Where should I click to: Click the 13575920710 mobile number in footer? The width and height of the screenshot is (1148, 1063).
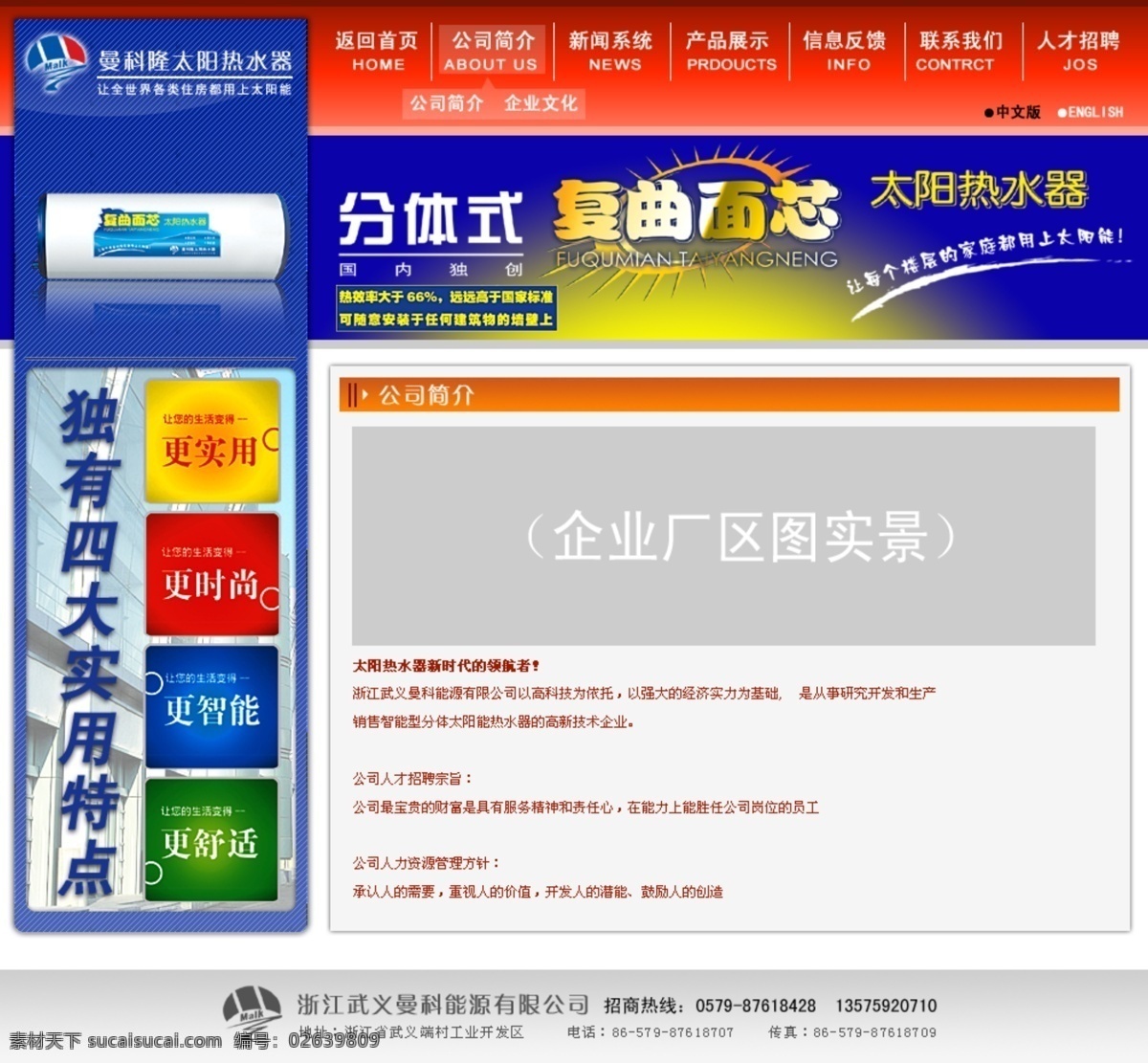886,1006
